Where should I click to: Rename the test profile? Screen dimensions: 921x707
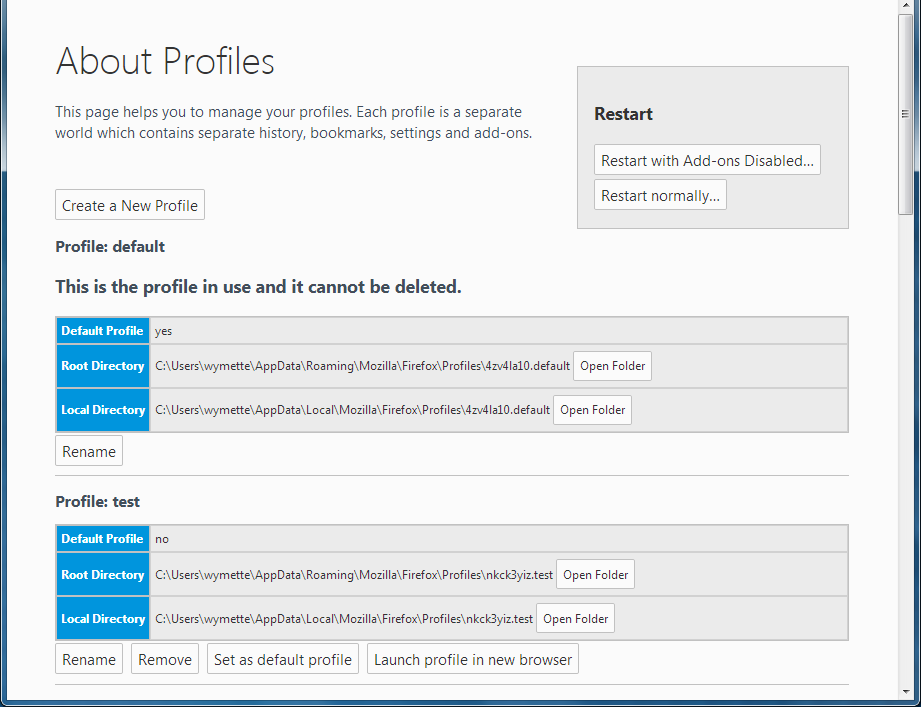(x=89, y=659)
